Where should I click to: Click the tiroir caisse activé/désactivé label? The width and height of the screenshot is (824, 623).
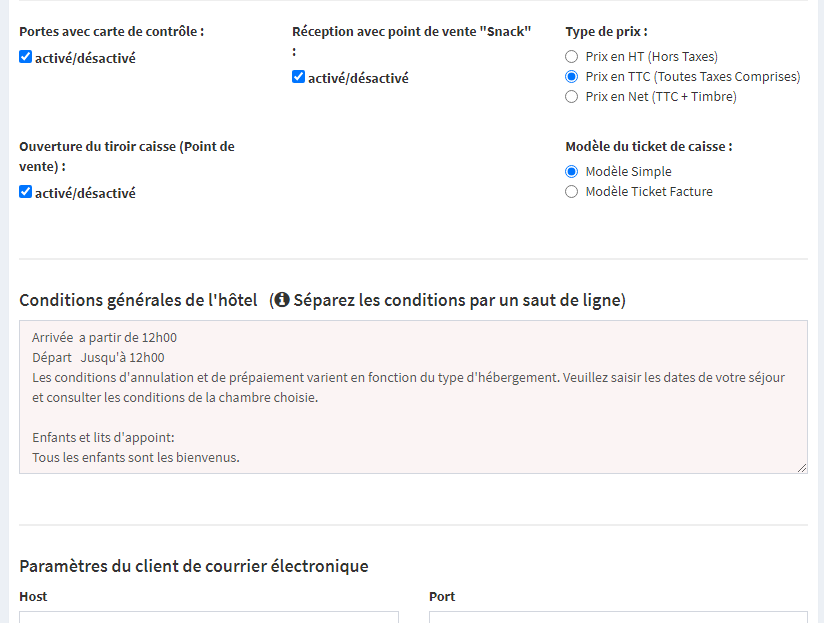point(85,193)
